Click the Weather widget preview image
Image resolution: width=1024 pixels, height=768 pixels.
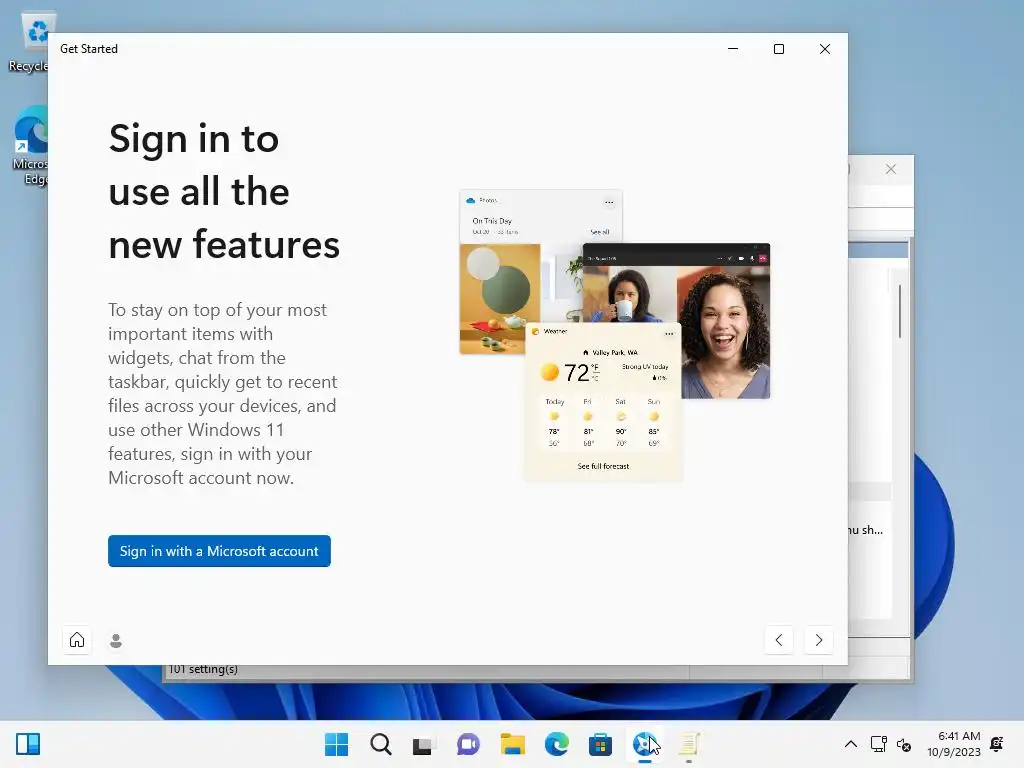(x=603, y=402)
